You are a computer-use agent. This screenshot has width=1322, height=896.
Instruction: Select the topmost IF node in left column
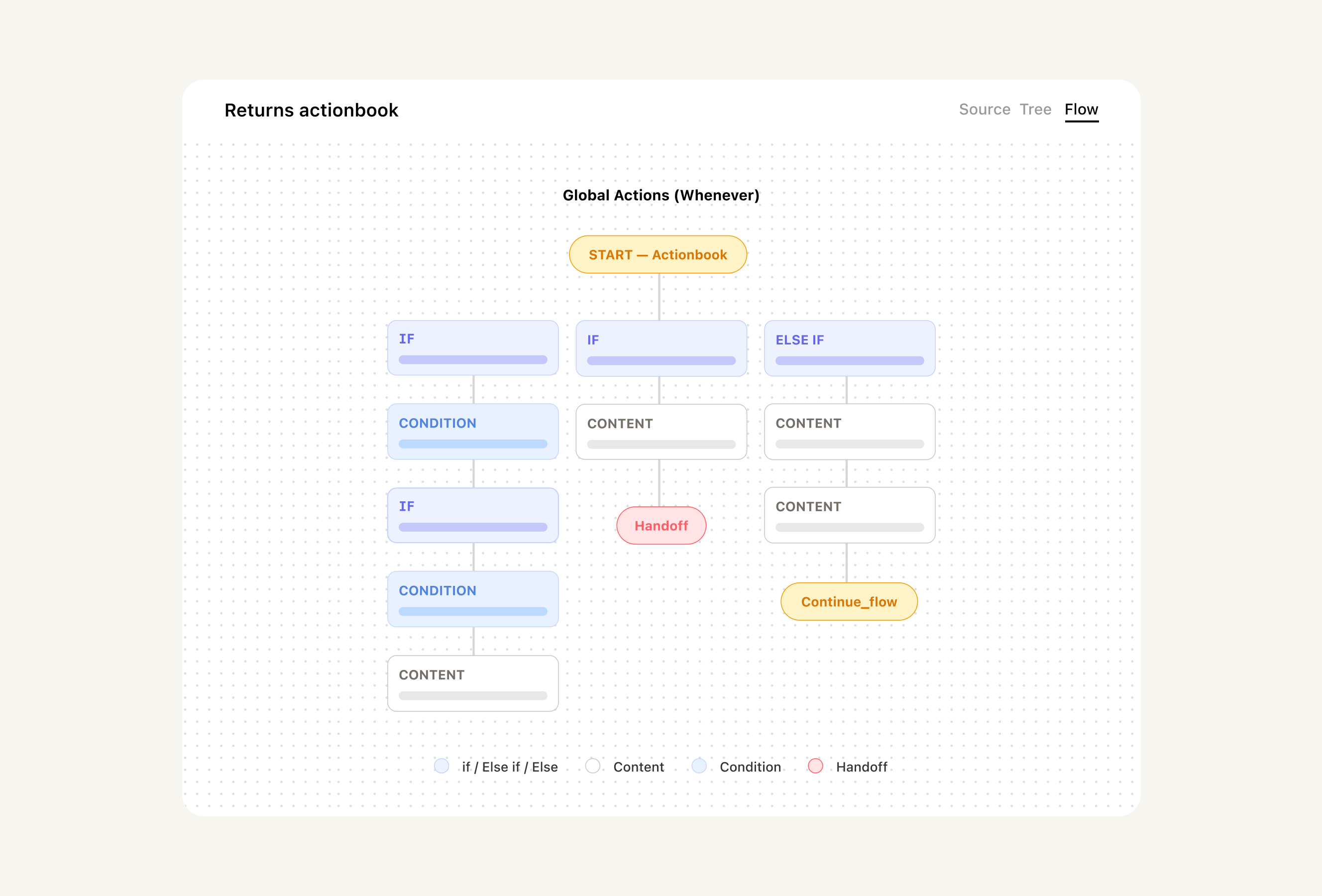(473, 347)
